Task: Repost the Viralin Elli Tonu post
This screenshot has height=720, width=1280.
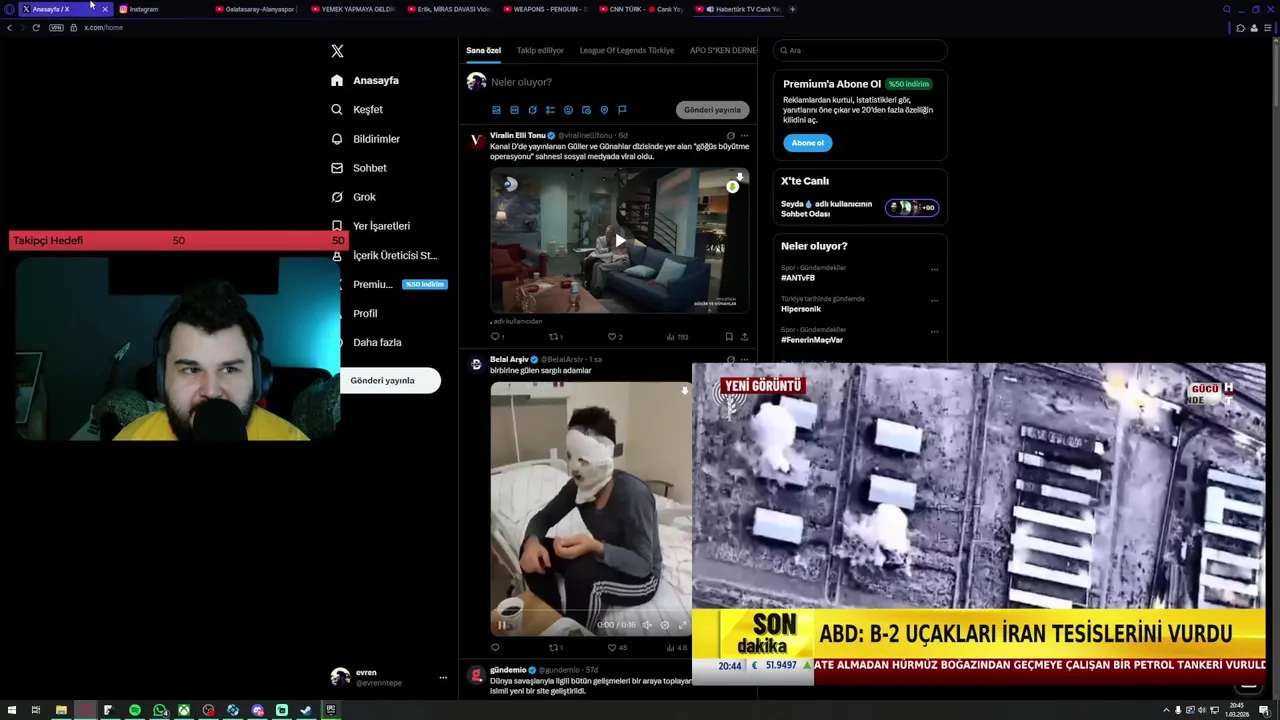Action: (x=555, y=337)
